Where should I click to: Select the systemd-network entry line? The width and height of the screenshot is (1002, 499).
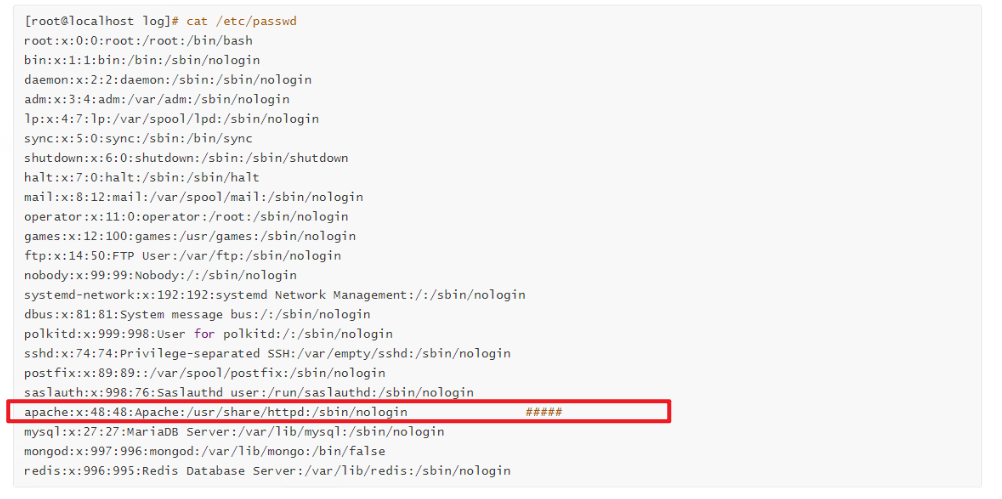(275, 295)
